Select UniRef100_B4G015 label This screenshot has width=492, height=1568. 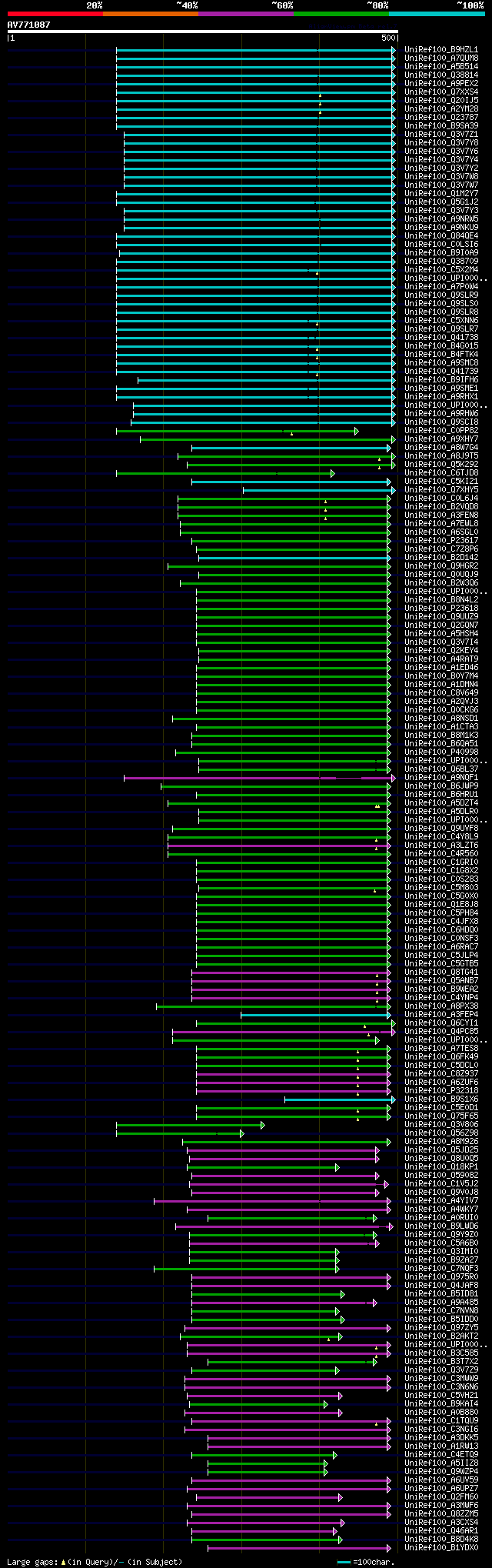click(x=441, y=346)
